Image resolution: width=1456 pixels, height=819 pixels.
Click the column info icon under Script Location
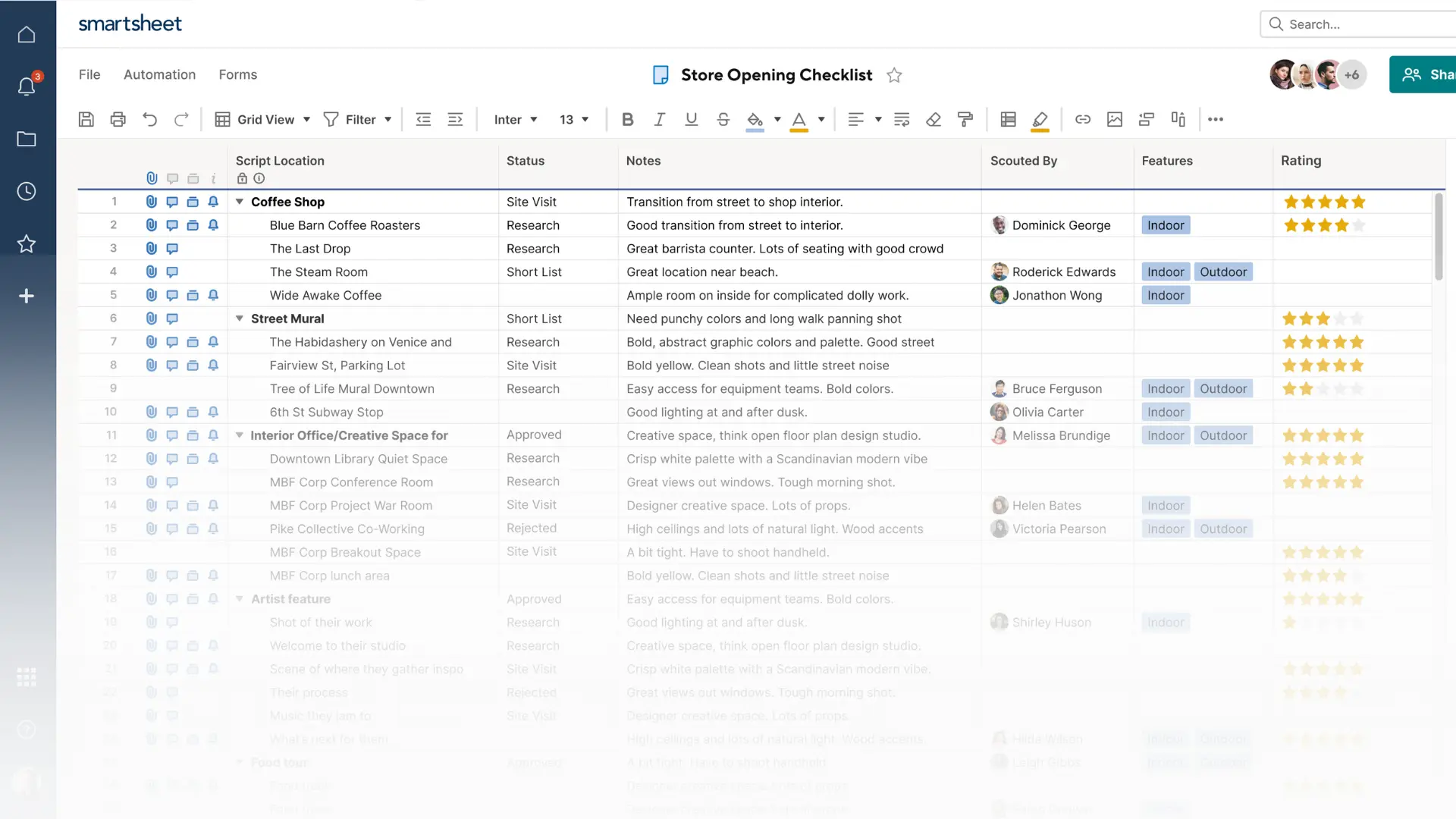(x=259, y=178)
